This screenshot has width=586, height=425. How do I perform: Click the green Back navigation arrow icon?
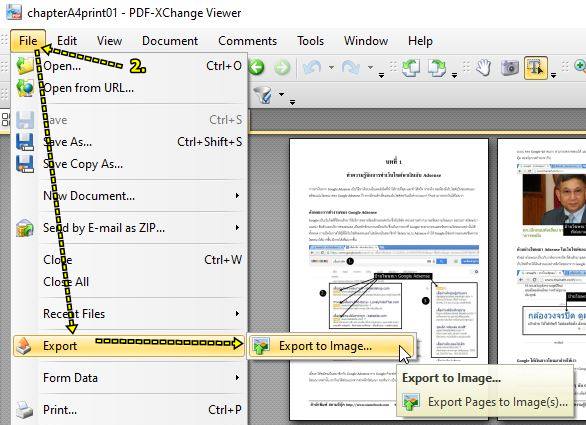[257, 67]
